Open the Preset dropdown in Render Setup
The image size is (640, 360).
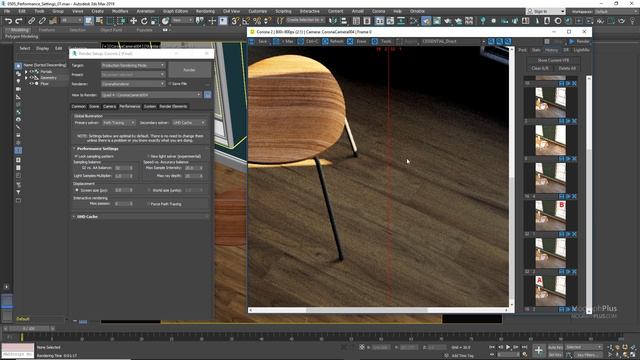point(133,75)
